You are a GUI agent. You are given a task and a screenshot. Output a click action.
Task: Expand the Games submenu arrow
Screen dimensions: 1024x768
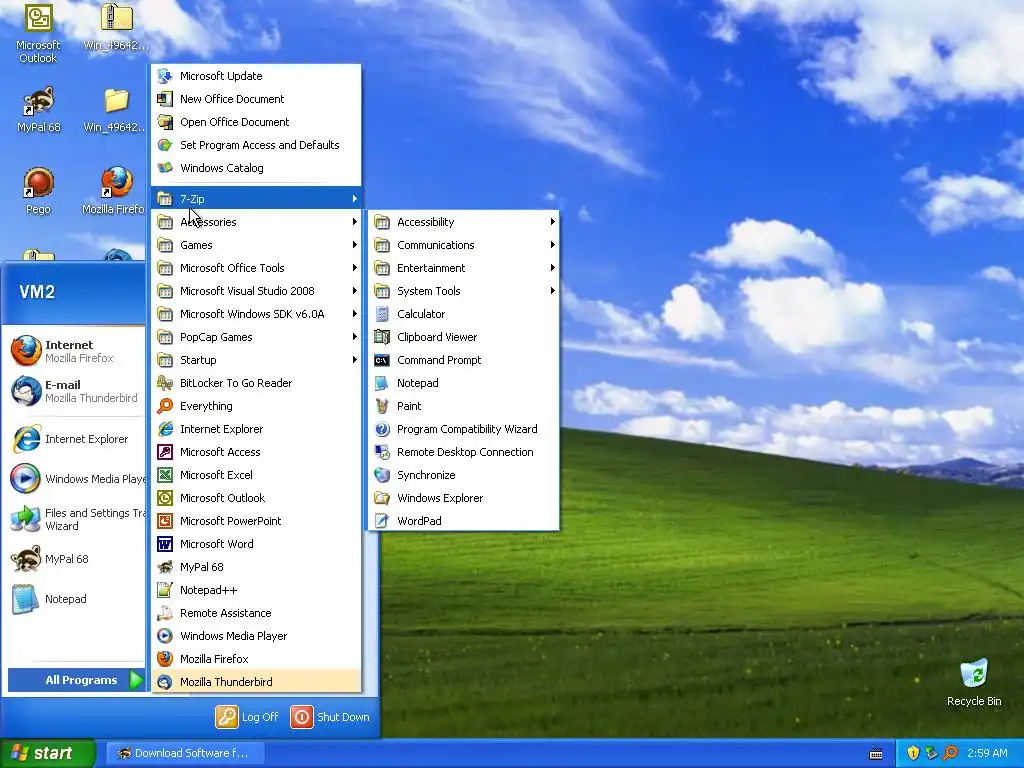pos(355,244)
